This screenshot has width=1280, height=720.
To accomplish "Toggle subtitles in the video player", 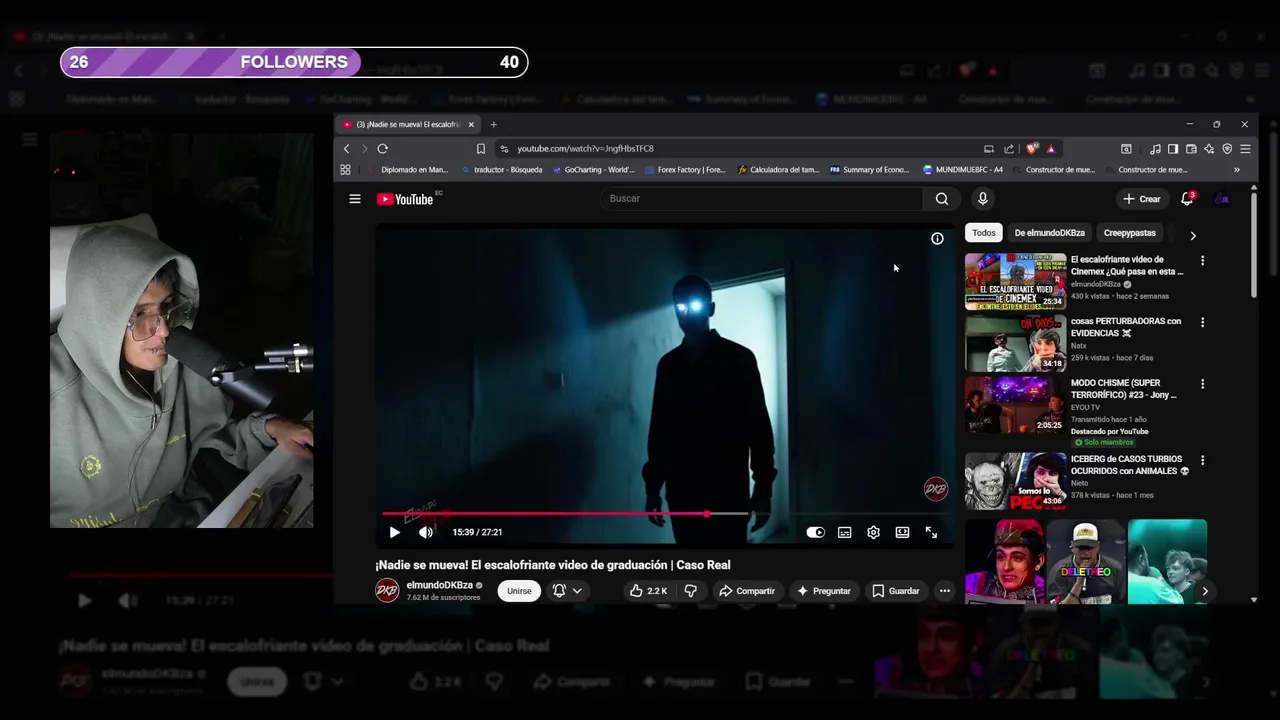I will click(x=844, y=532).
